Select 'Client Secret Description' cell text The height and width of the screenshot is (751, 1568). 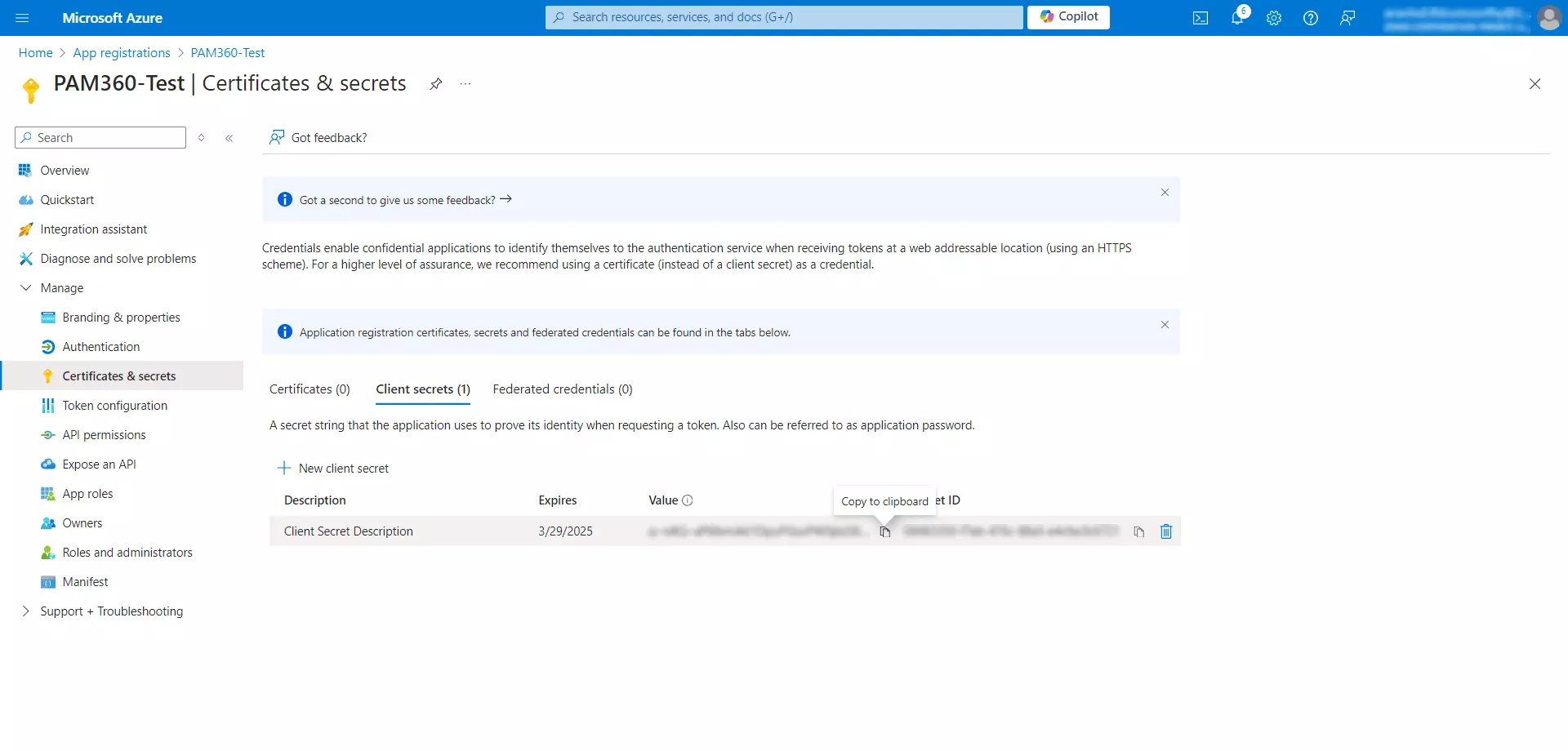pyautogui.click(x=349, y=531)
